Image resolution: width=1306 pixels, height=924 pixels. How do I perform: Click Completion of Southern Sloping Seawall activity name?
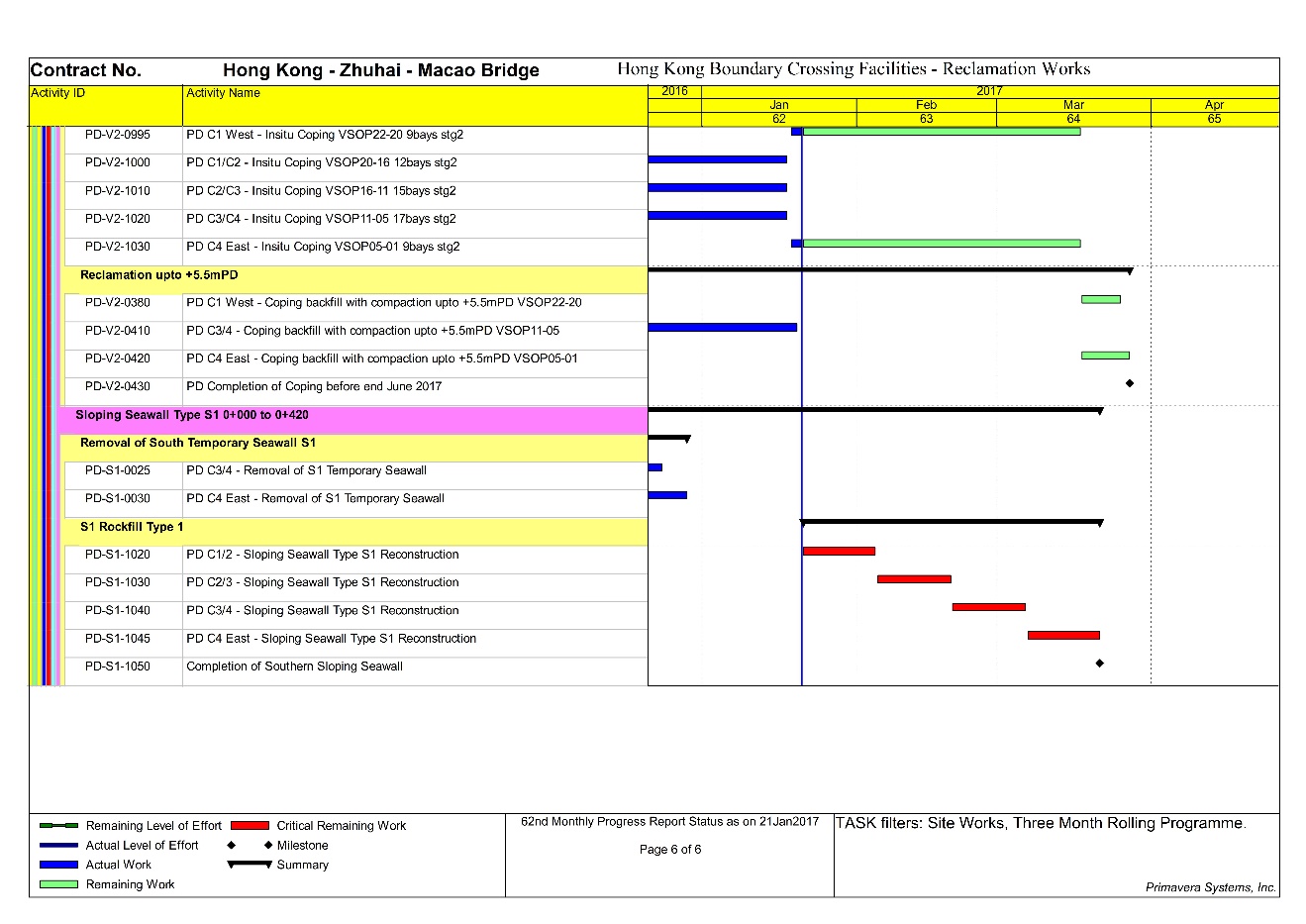point(294,667)
